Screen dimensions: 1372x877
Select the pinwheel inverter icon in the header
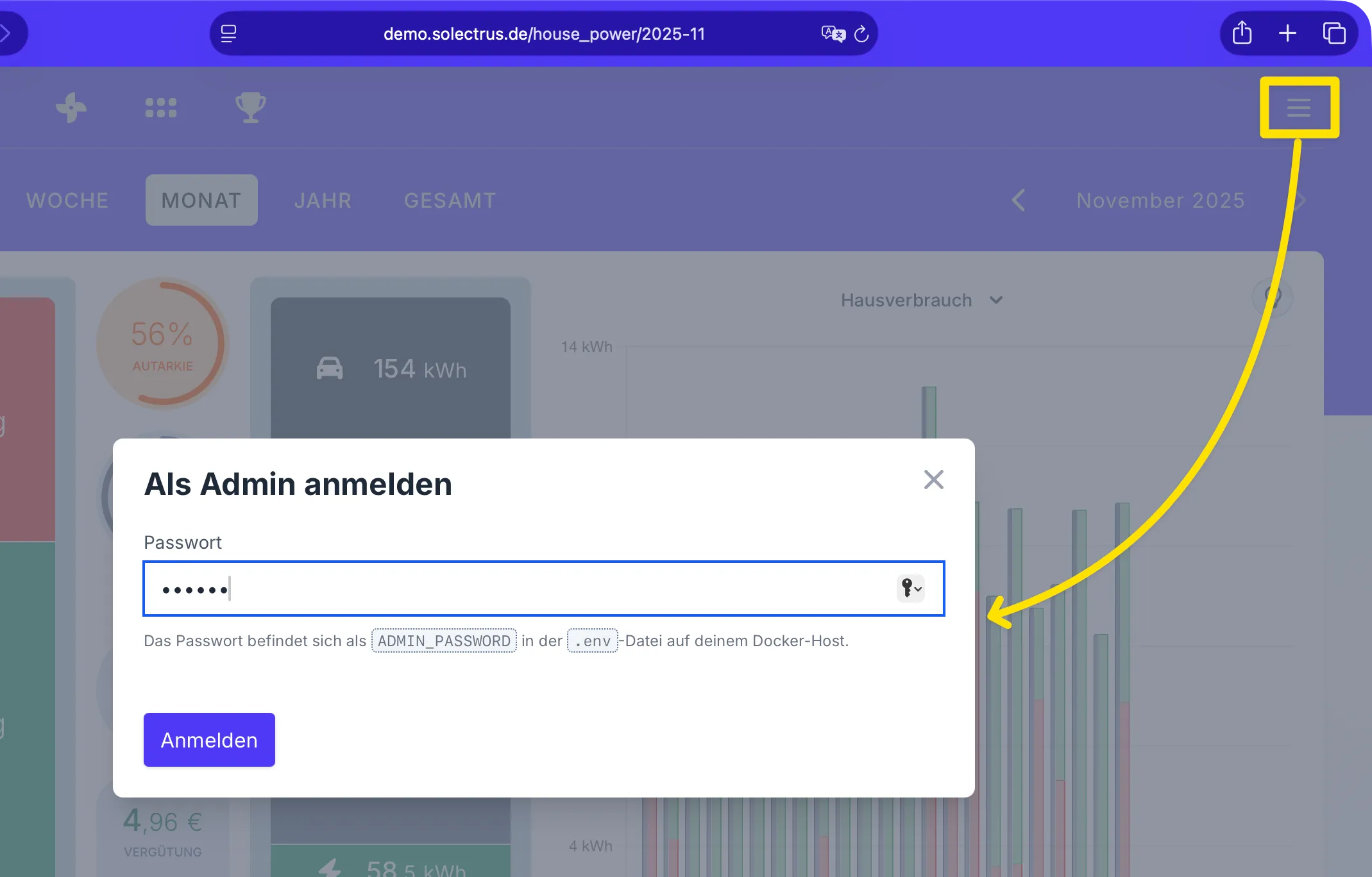coord(72,107)
